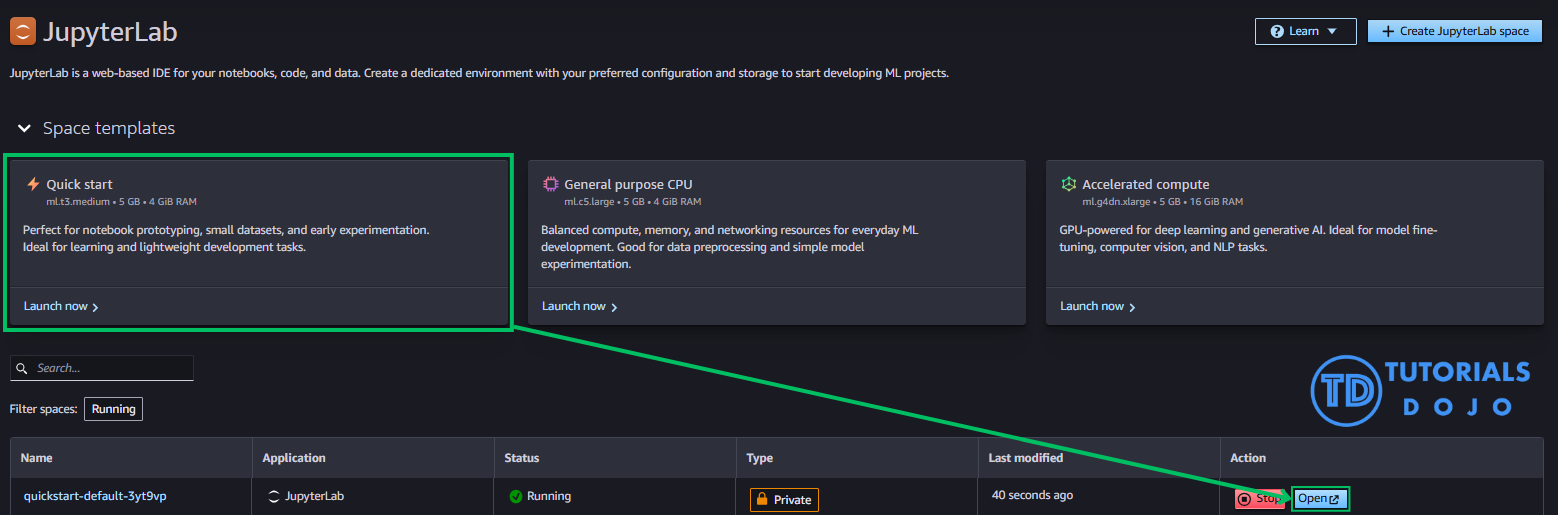Open the running JupyterLab space
This screenshot has height=515, width=1558.
pos(1320,498)
